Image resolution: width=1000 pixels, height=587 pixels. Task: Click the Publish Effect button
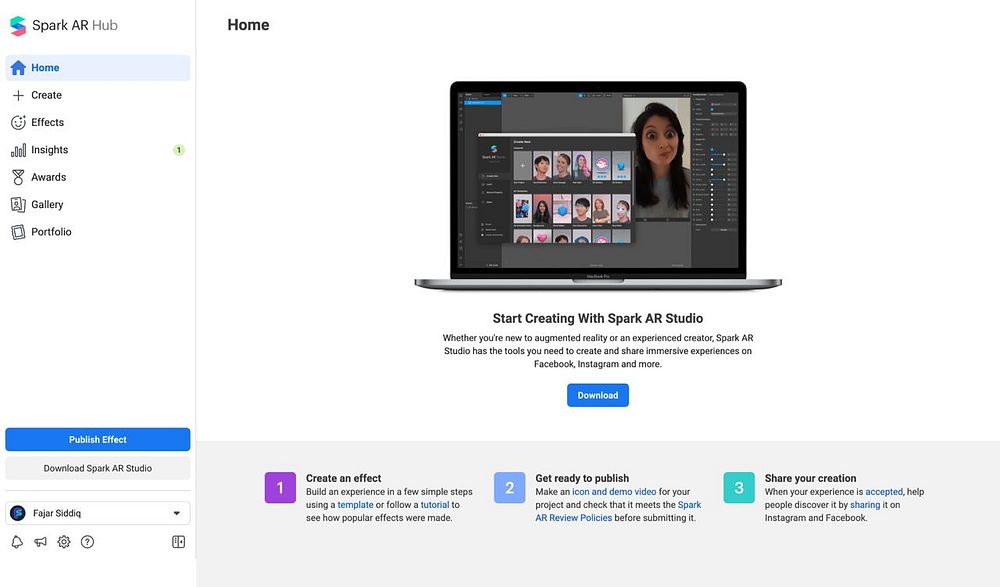point(98,440)
